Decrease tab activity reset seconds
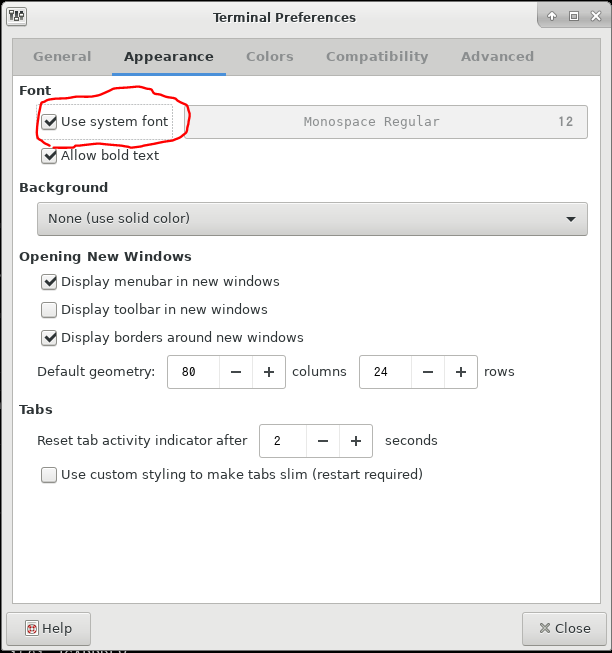The image size is (612, 653). pyautogui.click(x=323, y=441)
